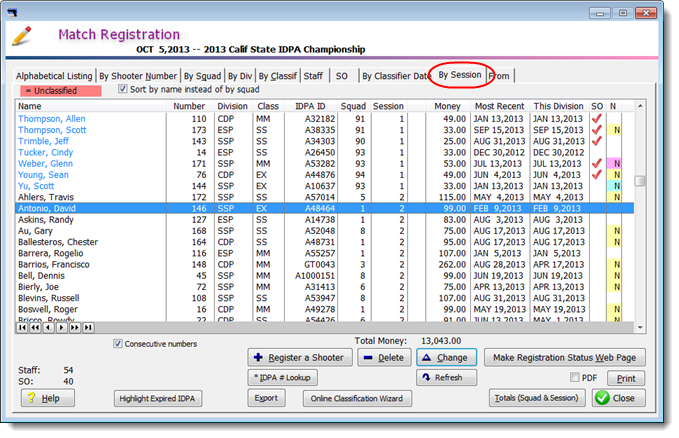
Task: Click the SO checkmark for Young, Sean
Action: [597, 175]
